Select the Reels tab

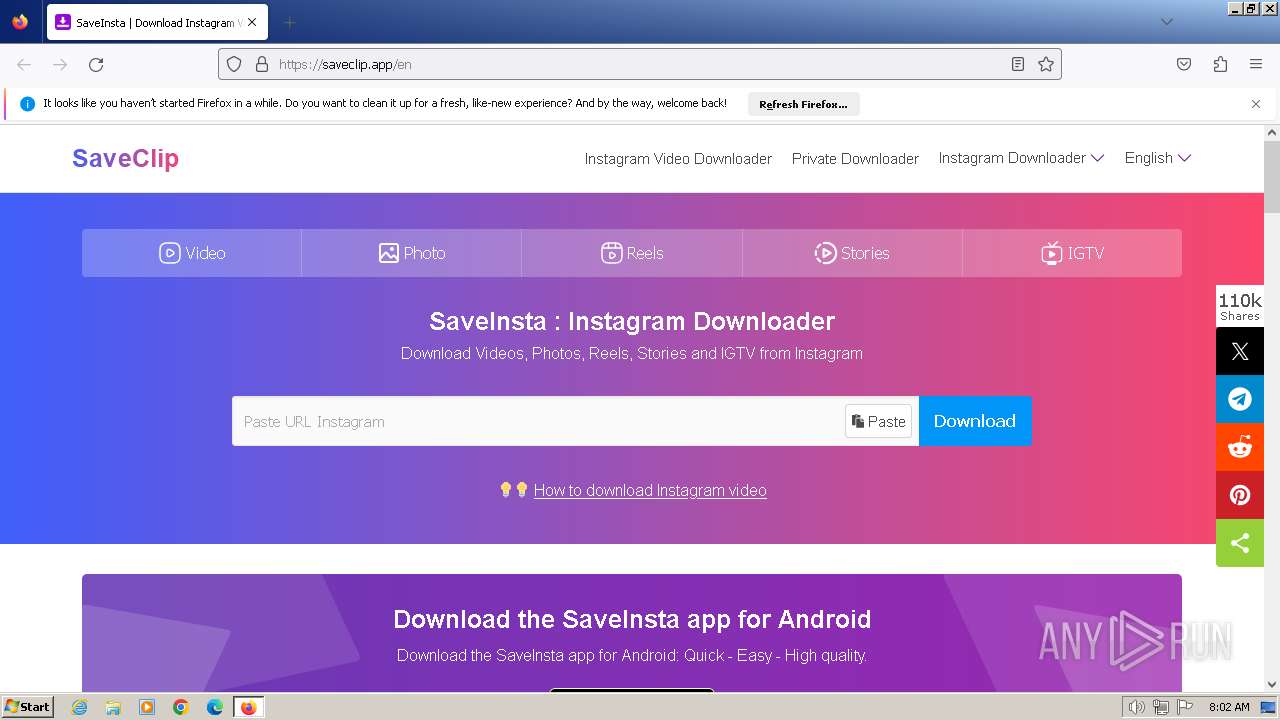click(632, 253)
